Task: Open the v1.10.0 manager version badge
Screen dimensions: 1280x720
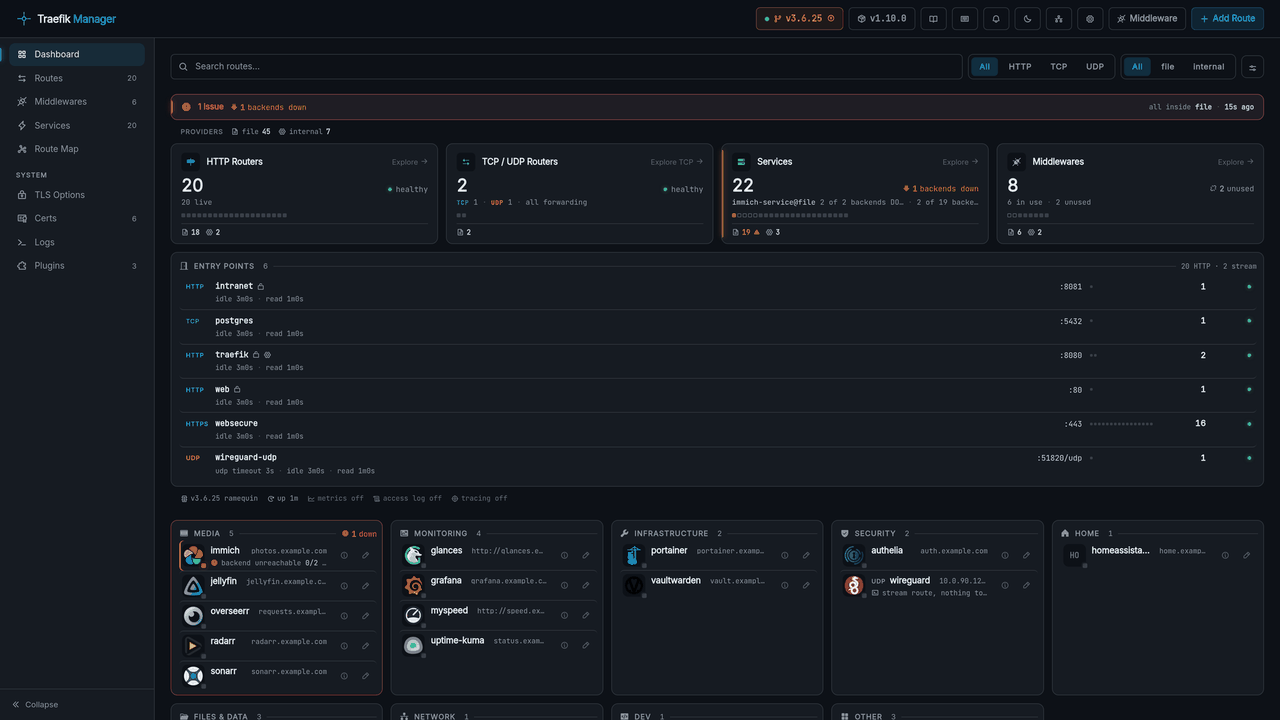Action: click(x=882, y=18)
